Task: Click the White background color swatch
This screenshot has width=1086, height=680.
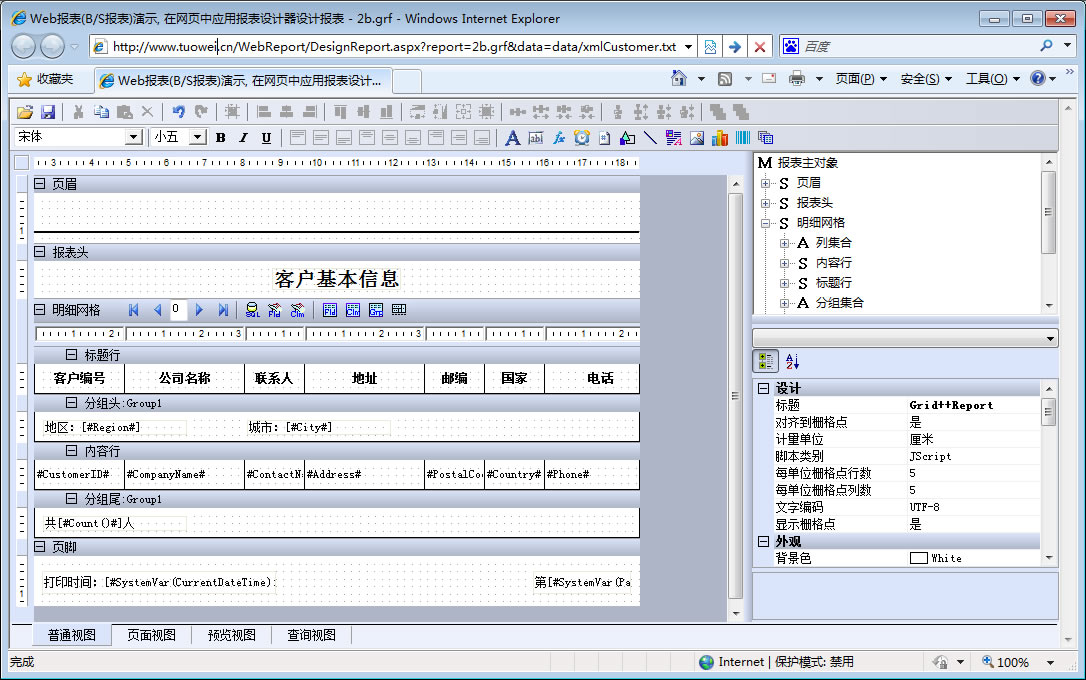Action: 918,558
